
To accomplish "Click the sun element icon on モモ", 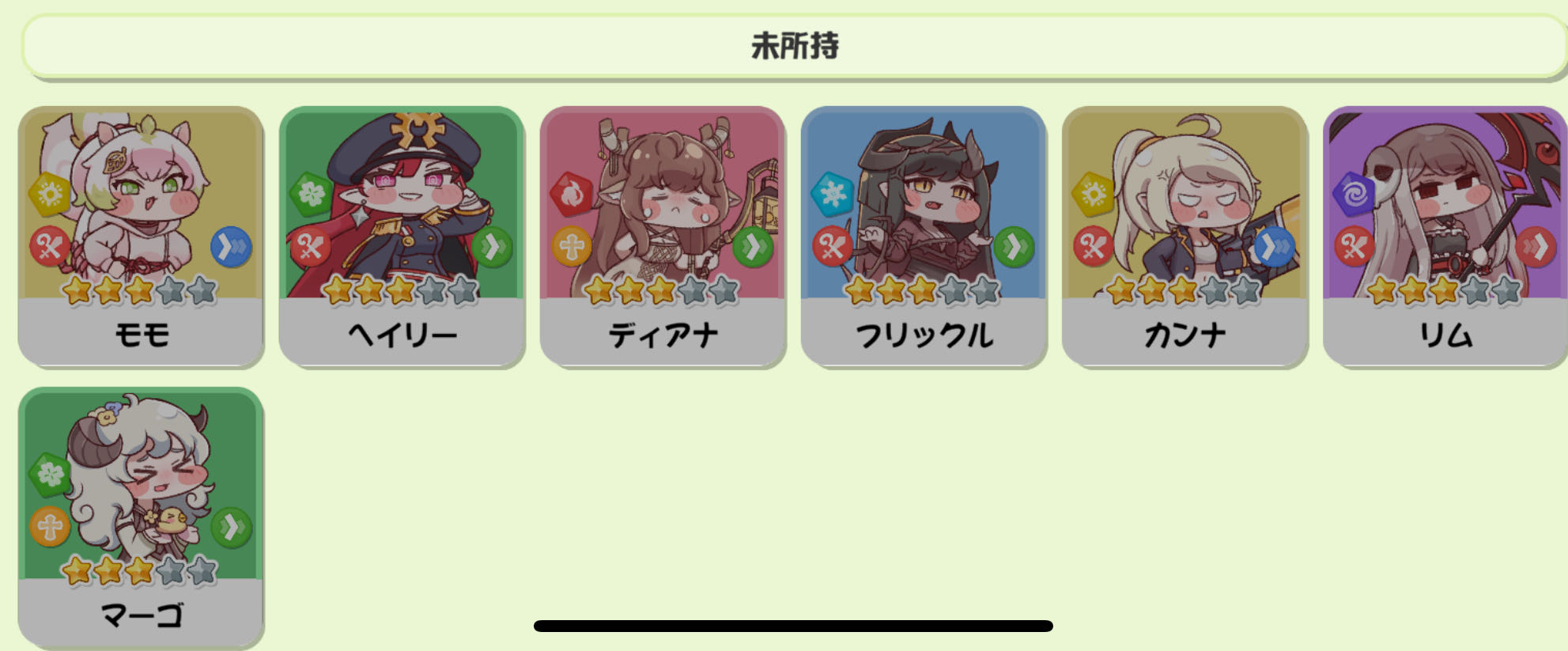I will tap(50, 194).
